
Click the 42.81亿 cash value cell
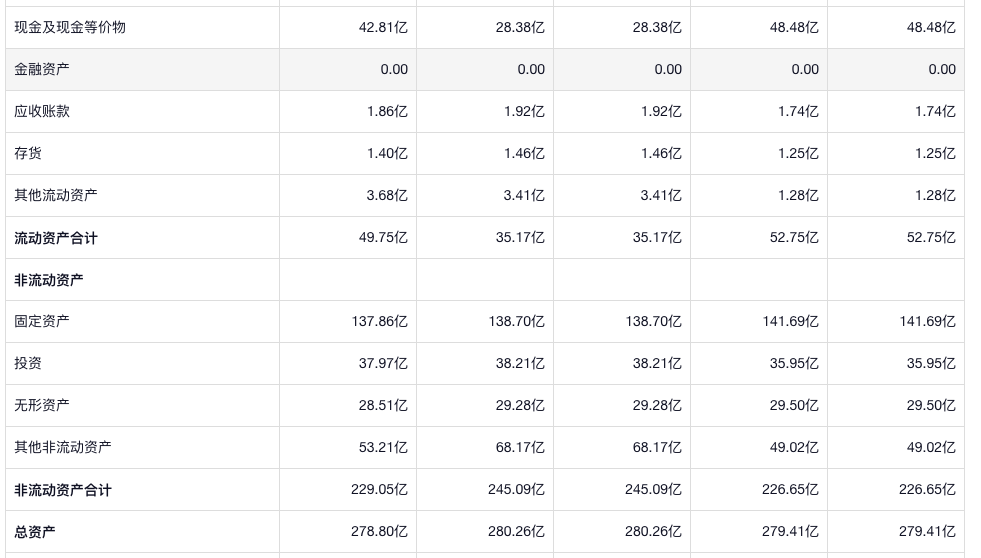[x=383, y=27]
